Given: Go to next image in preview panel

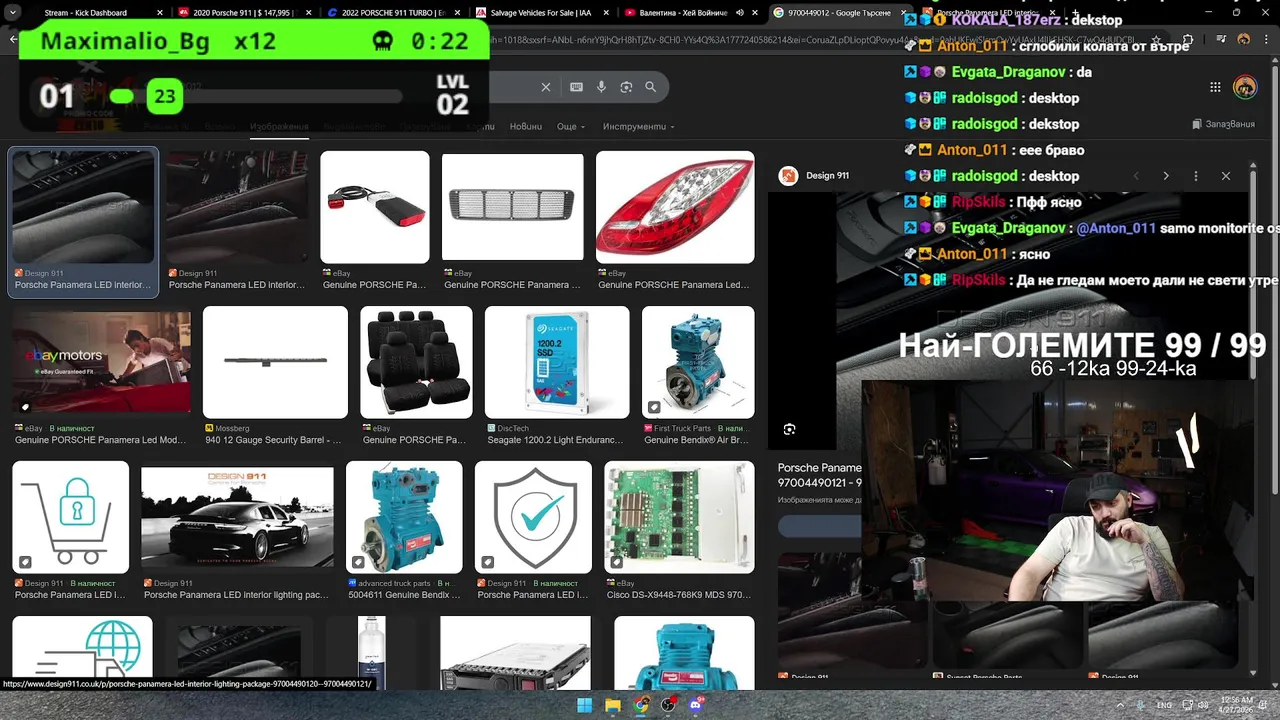Looking at the screenshot, I should (1166, 176).
